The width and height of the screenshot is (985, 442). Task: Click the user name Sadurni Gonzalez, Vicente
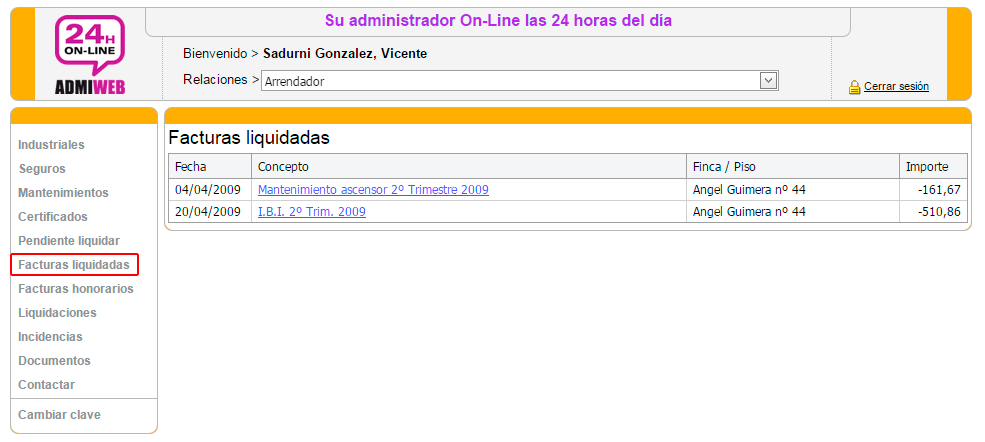pyautogui.click(x=345, y=54)
